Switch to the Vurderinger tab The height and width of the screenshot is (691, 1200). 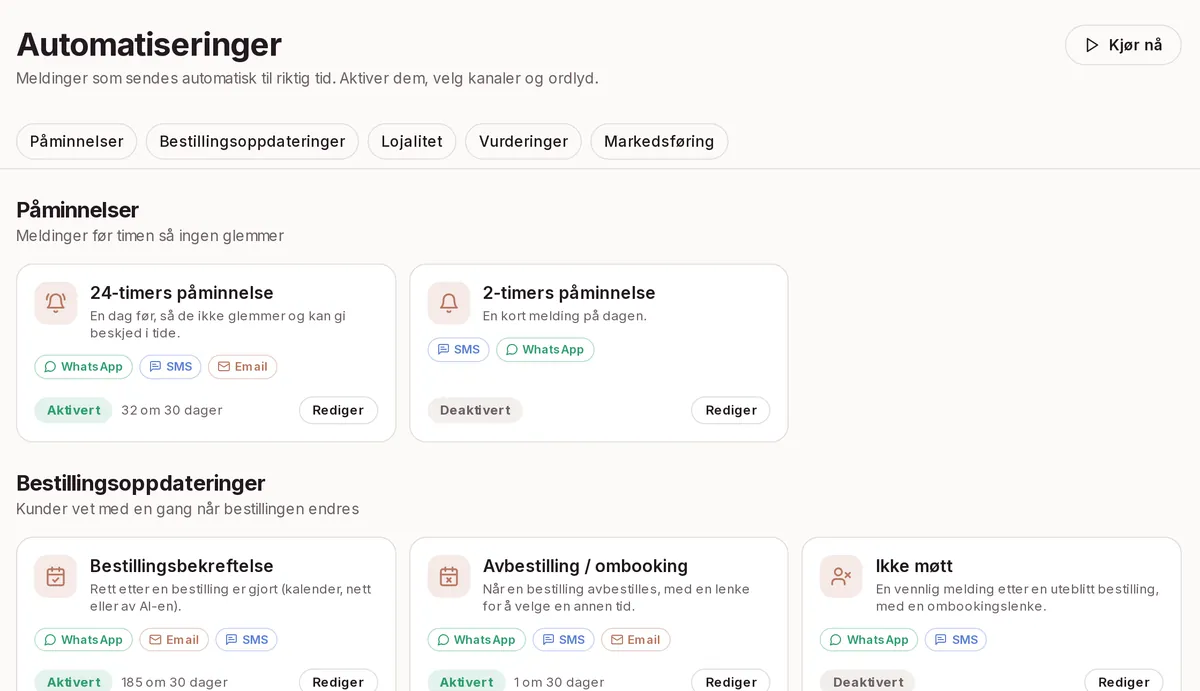[x=523, y=141]
